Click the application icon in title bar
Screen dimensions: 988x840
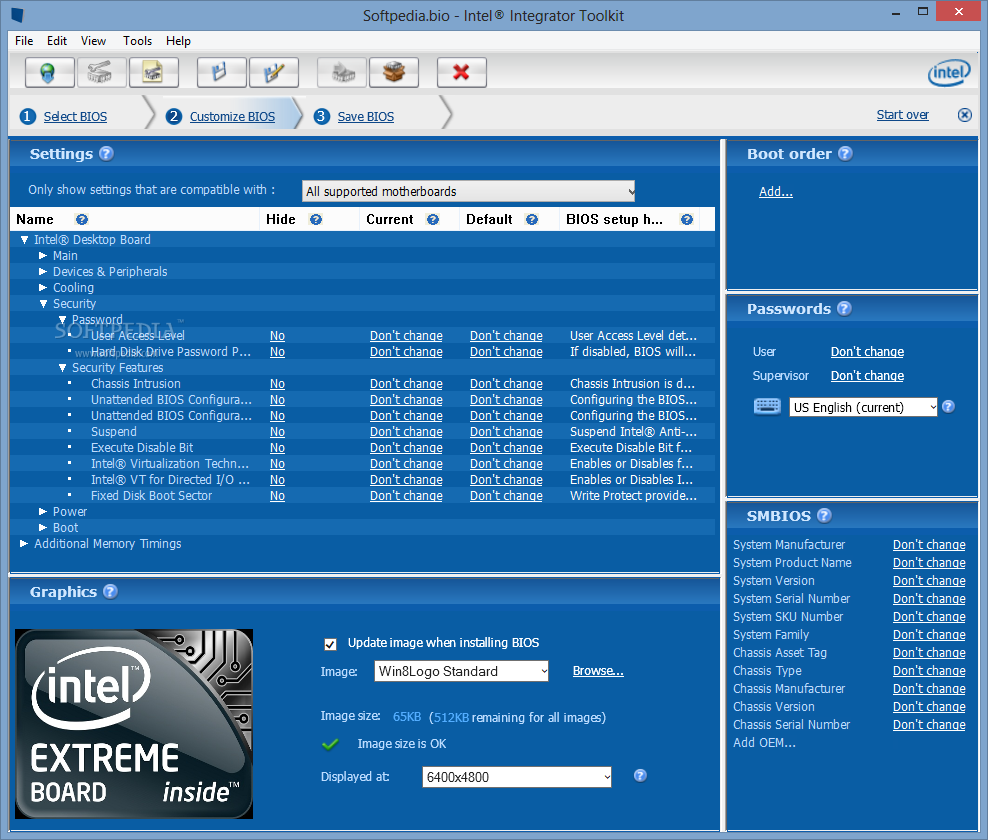click(18, 15)
